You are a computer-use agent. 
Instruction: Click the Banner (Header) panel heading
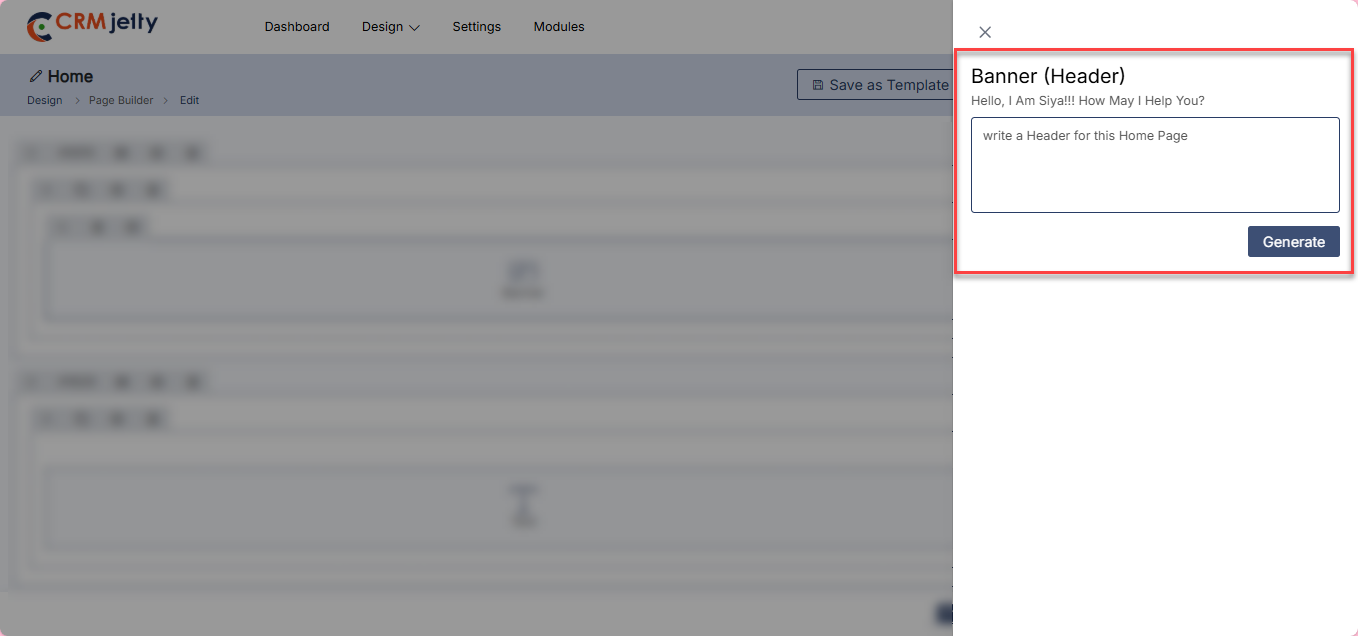click(x=1048, y=76)
